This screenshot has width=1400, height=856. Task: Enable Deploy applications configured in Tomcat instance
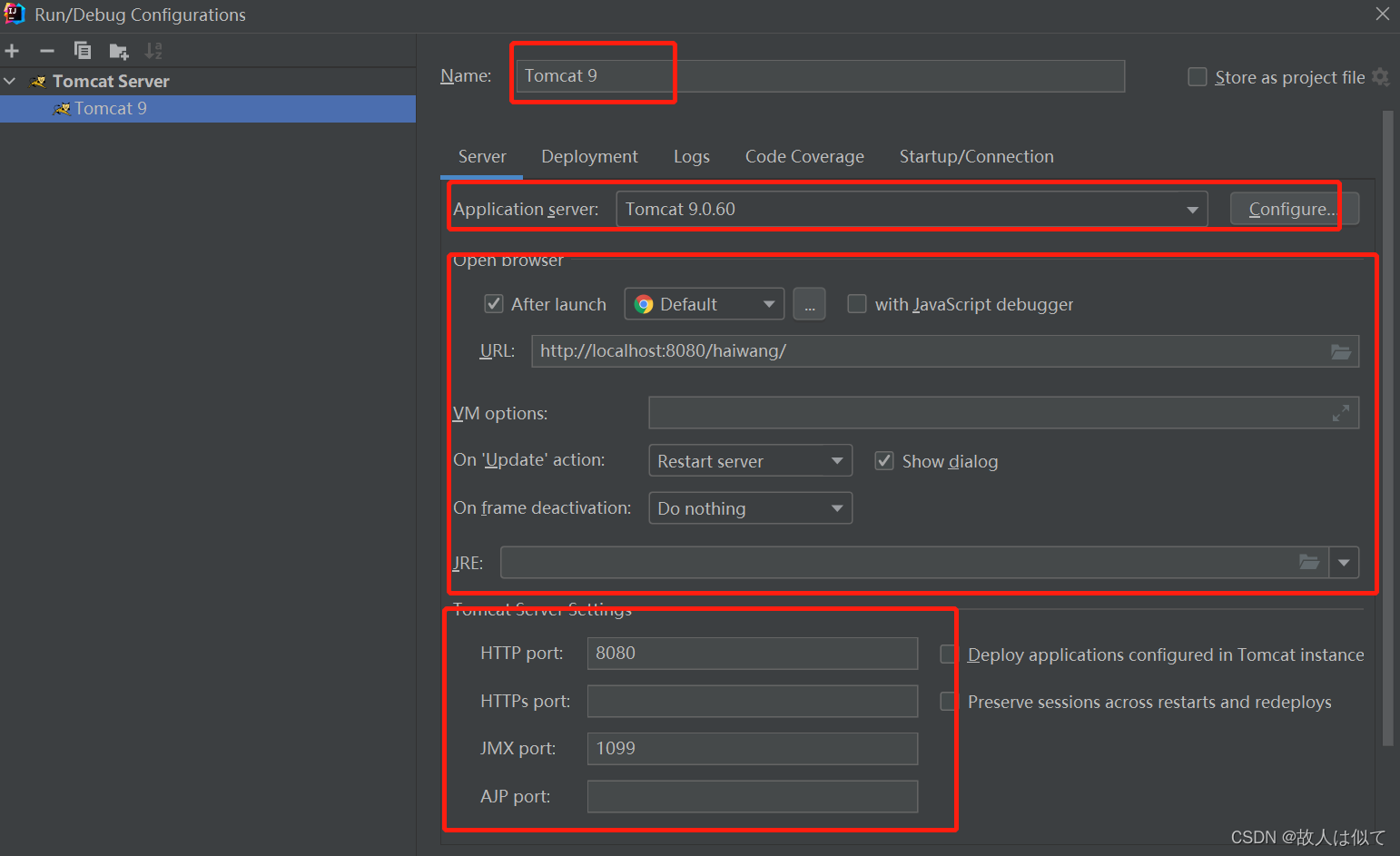point(949,654)
